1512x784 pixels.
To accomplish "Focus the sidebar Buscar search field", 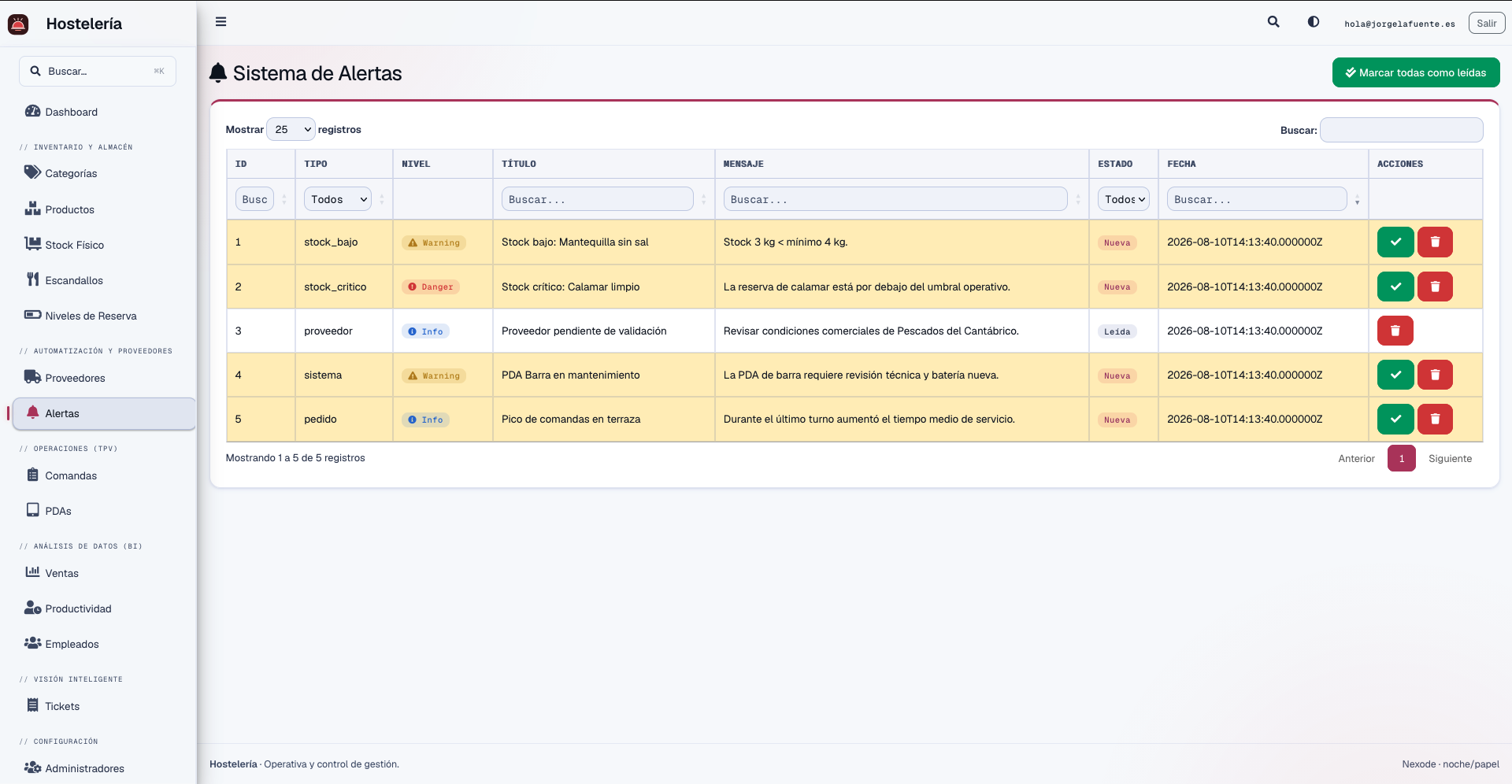I will tap(98, 71).
